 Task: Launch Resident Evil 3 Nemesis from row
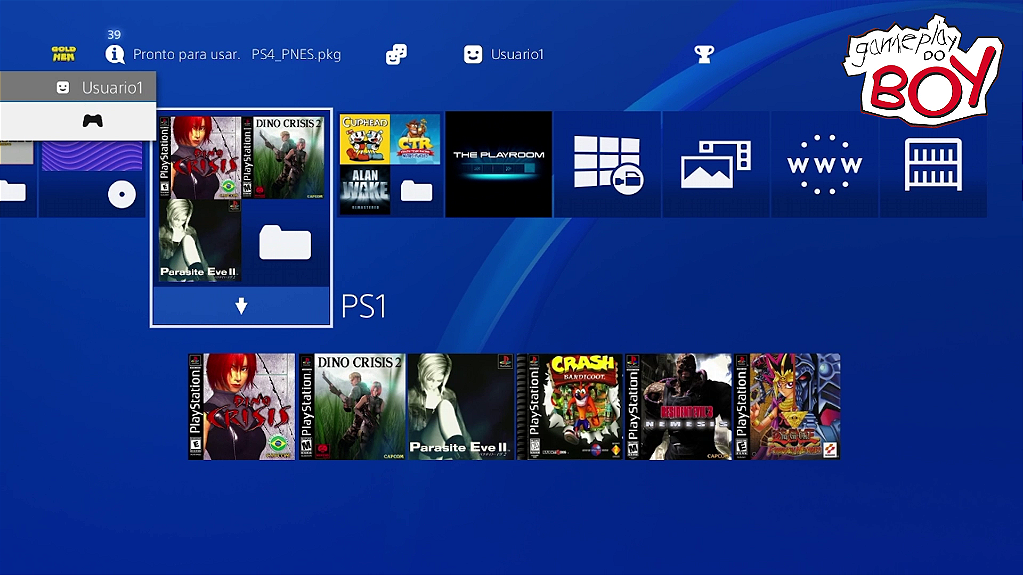click(679, 407)
